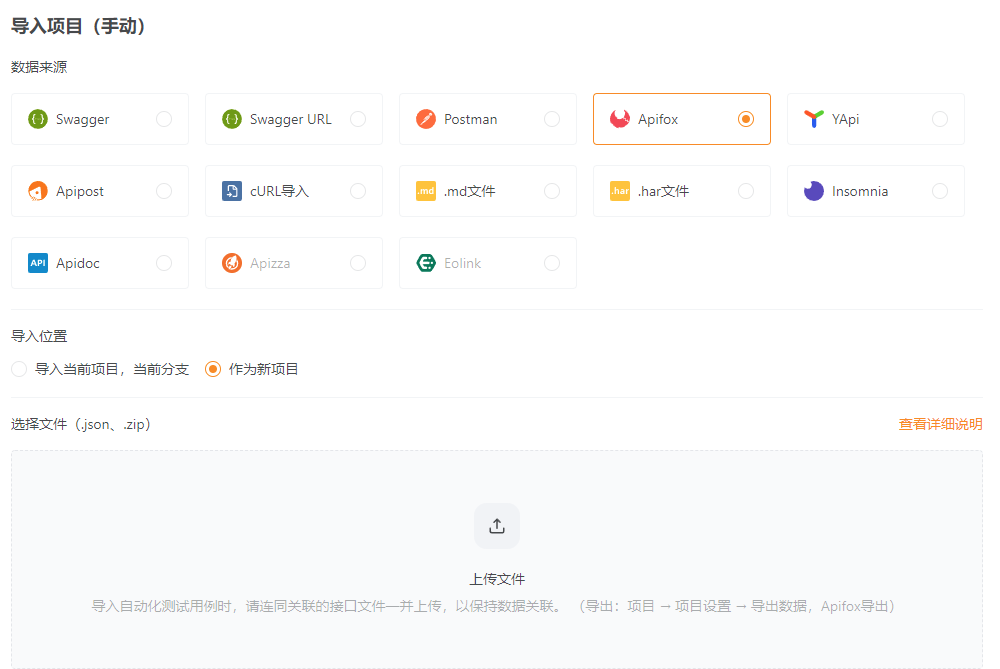Click the cURL导入 icon
1000x669 pixels.
click(x=232, y=190)
